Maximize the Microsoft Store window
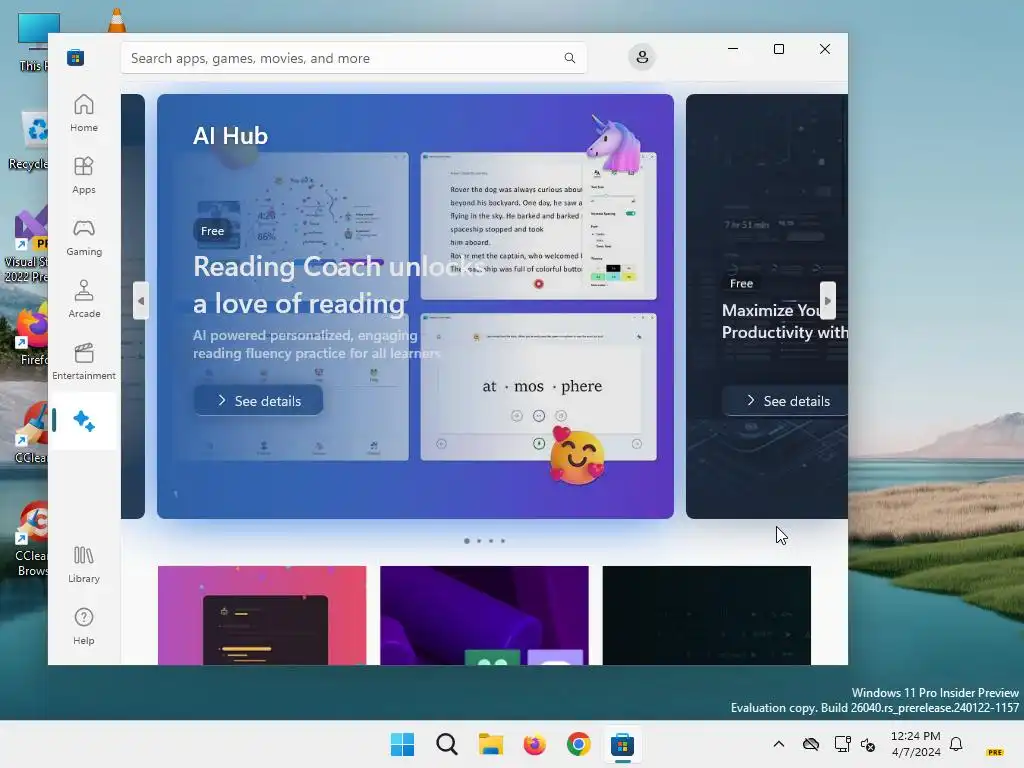 point(779,49)
